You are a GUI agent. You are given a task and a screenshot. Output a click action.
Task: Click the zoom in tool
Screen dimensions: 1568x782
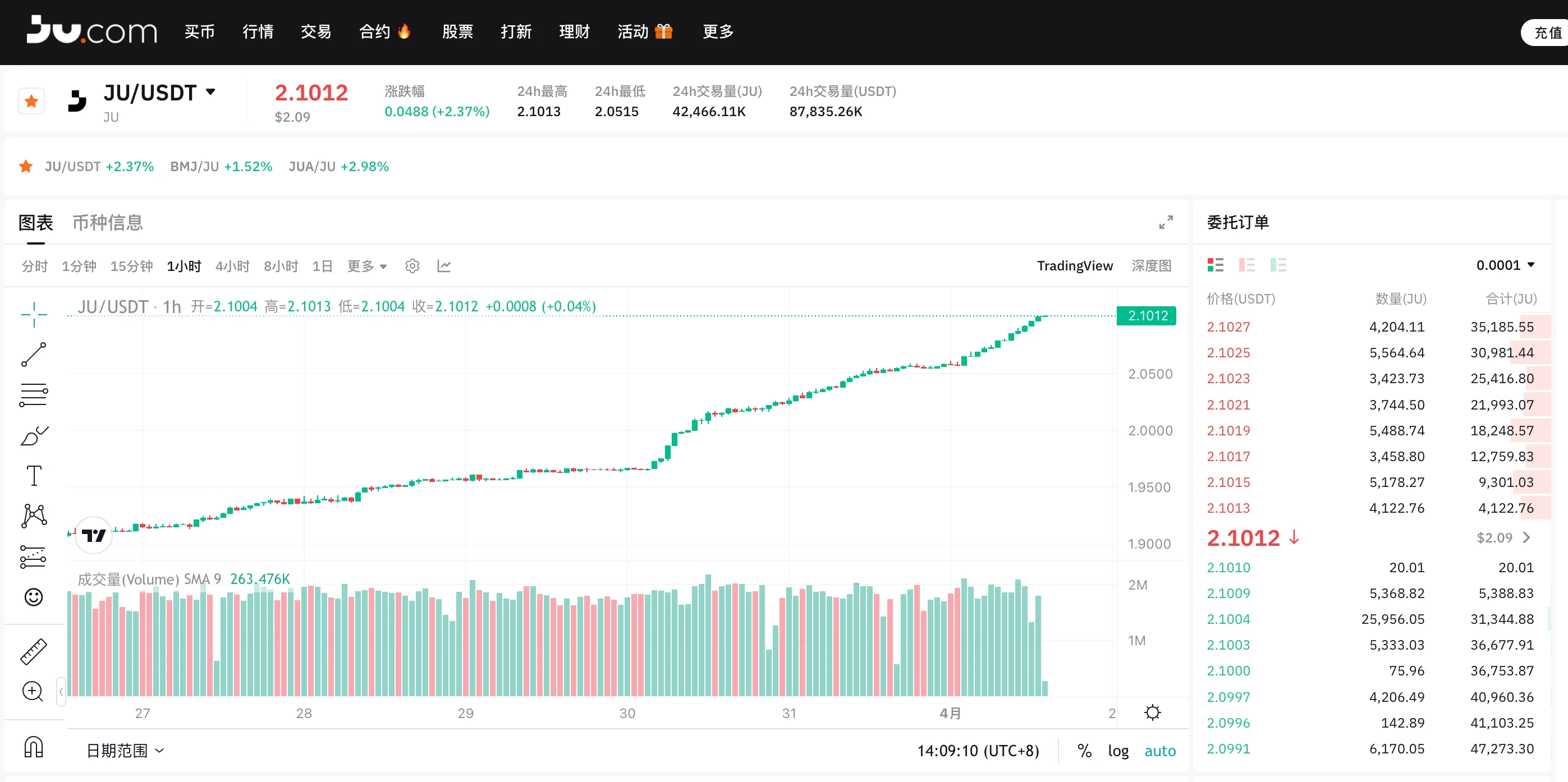[x=33, y=691]
